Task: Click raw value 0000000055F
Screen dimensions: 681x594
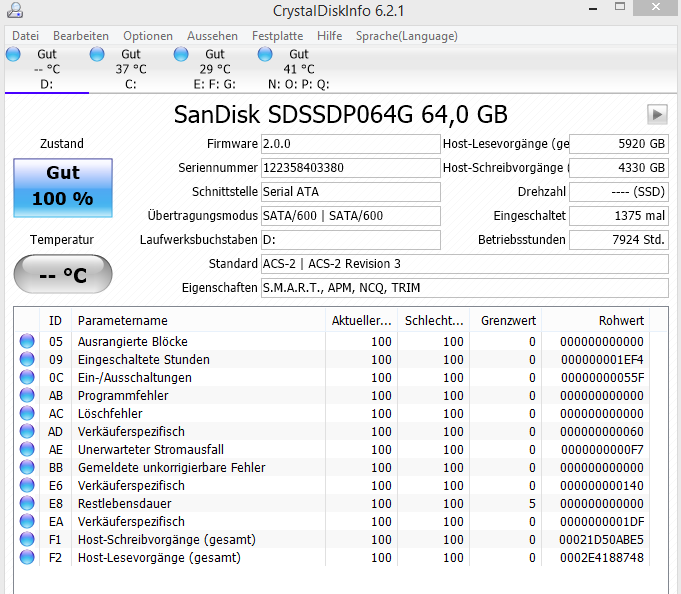Action: click(x=602, y=377)
